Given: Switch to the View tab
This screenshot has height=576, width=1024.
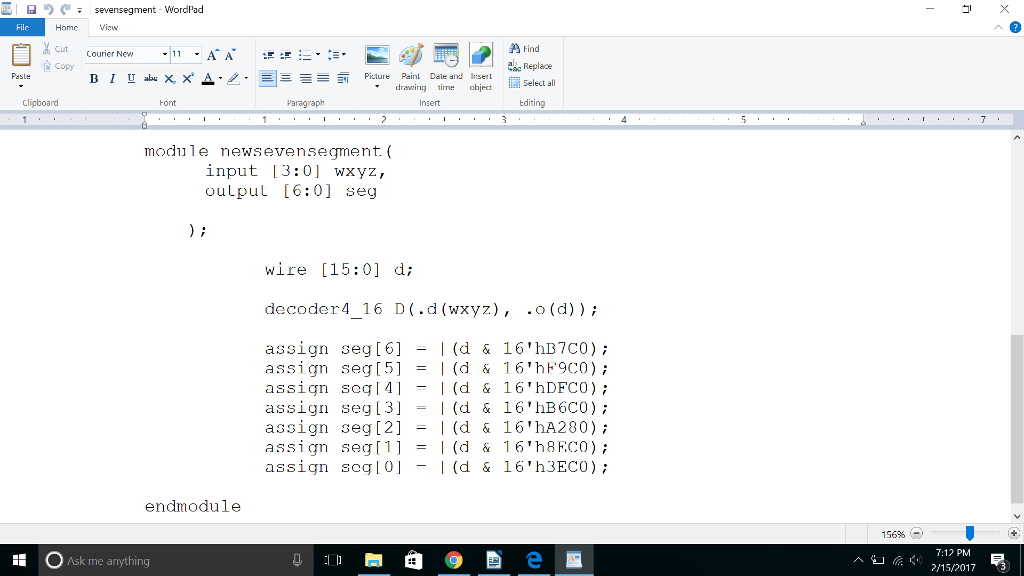Looking at the screenshot, I should pyautogui.click(x=108, y=27).
